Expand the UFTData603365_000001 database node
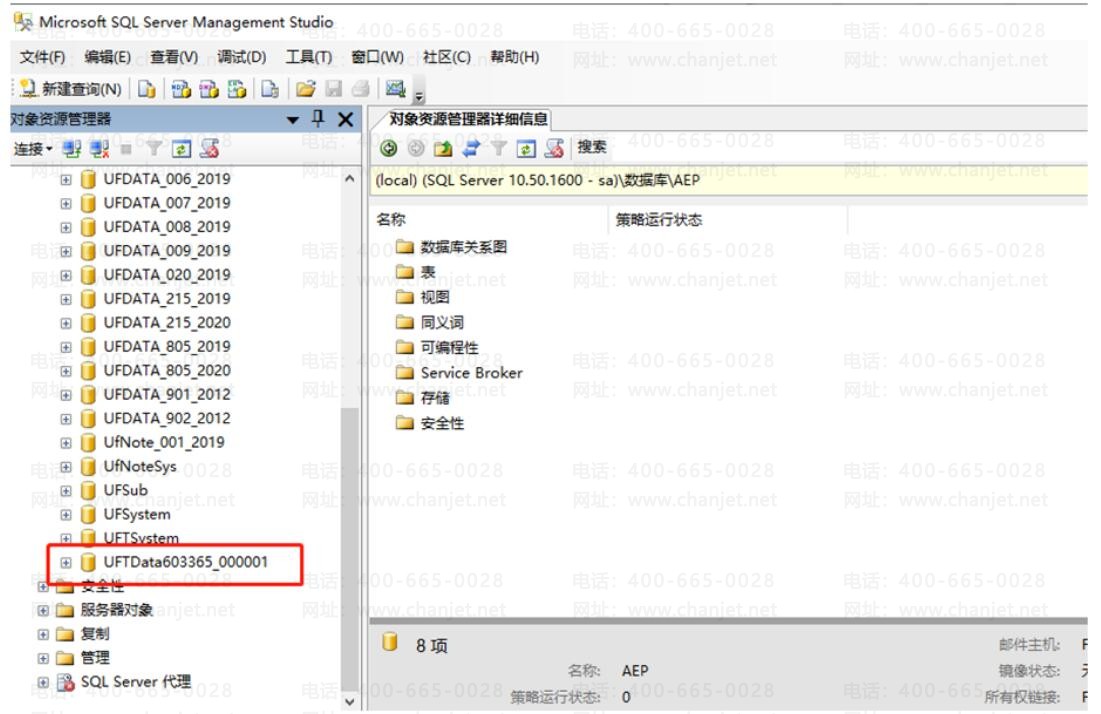Viewport: 1101px width, 714px height. pyautogui.click(x=65, y=562)
